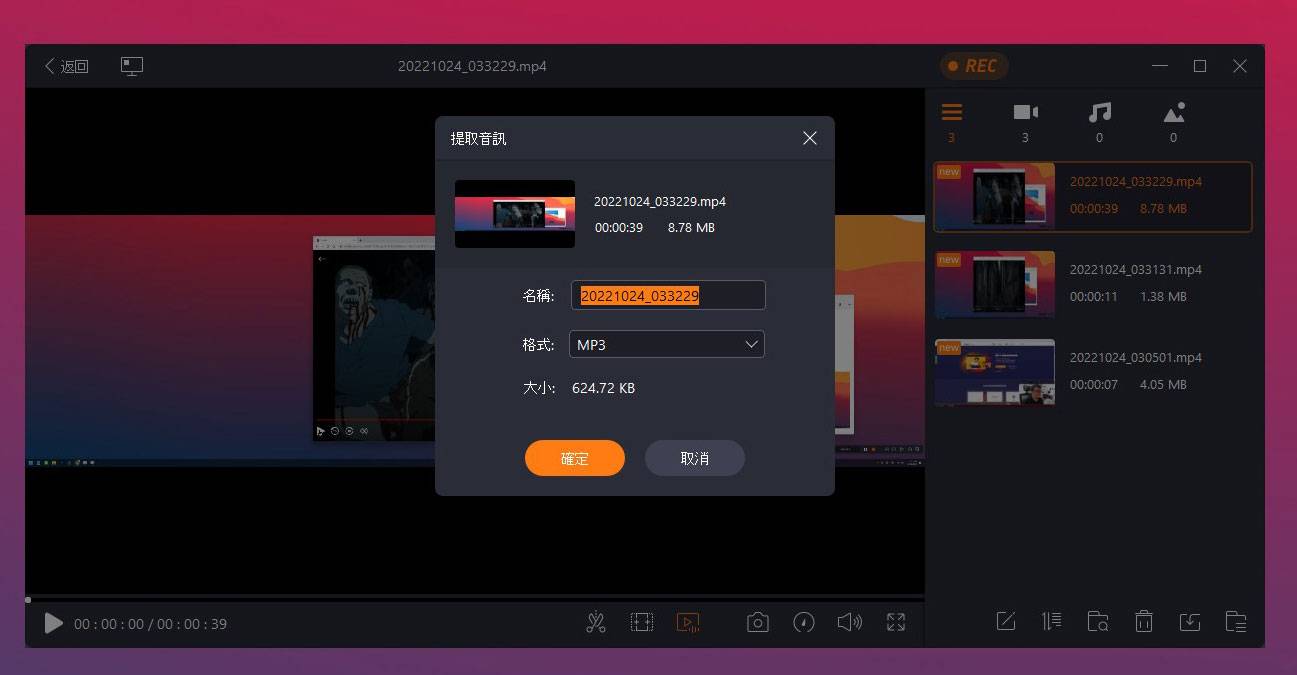Switch to the audio music note tab

1099,113
